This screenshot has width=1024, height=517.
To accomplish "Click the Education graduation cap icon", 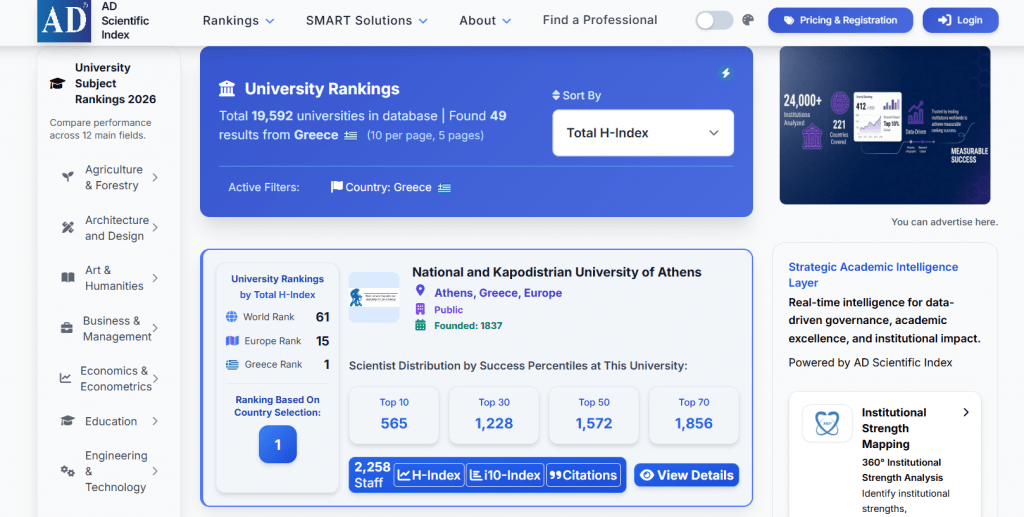I will 67,421.
